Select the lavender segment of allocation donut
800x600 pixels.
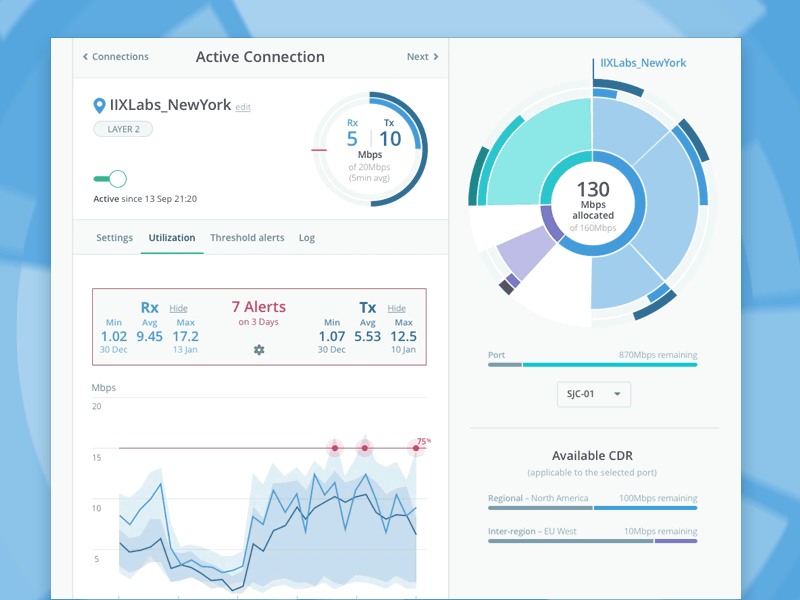pyautogui.click(x=525, y=252)
